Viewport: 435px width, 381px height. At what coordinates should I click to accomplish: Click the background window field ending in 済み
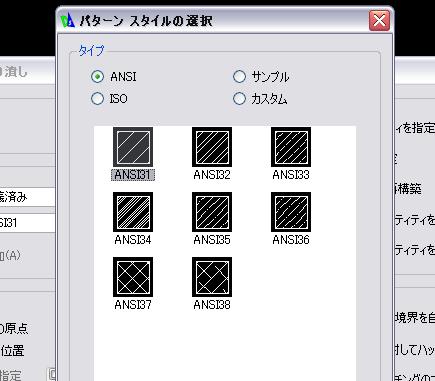pyautogui.click(x=27, y=197)
